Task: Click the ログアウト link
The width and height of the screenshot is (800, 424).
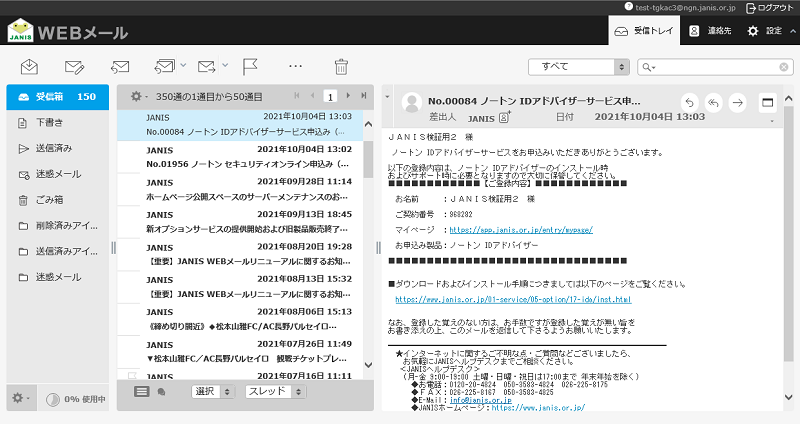Action: pyautogui.click(x=769, y=8)
